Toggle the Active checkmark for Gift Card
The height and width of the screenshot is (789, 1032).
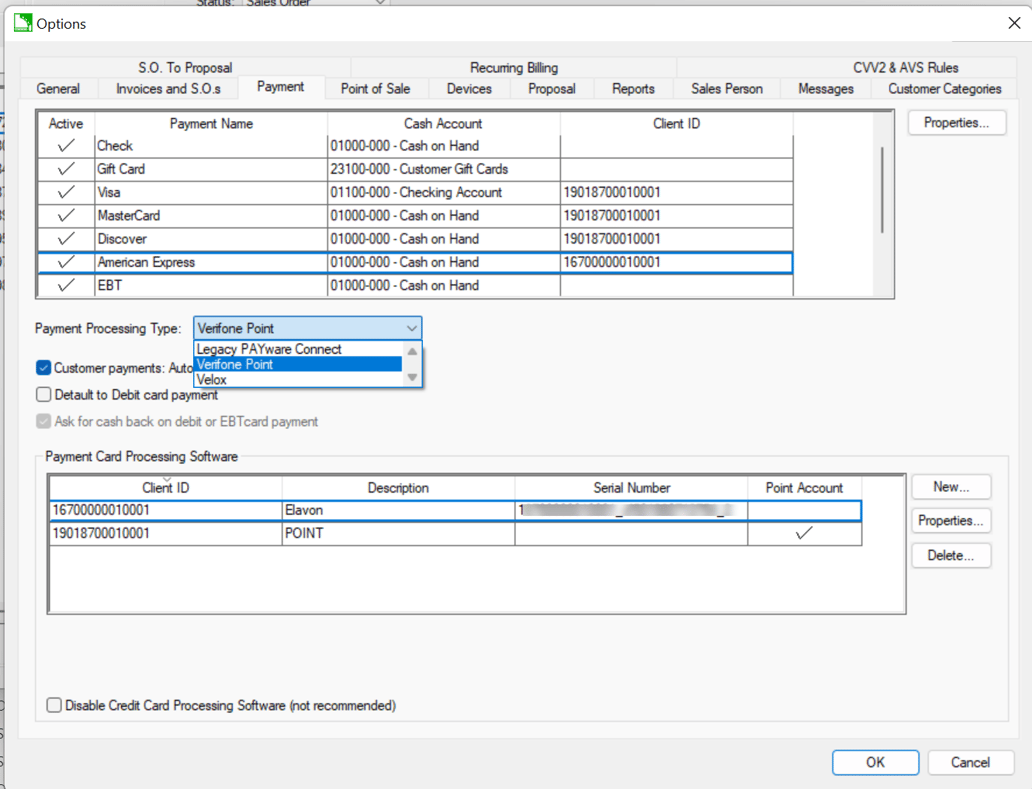tap(64, 169)
